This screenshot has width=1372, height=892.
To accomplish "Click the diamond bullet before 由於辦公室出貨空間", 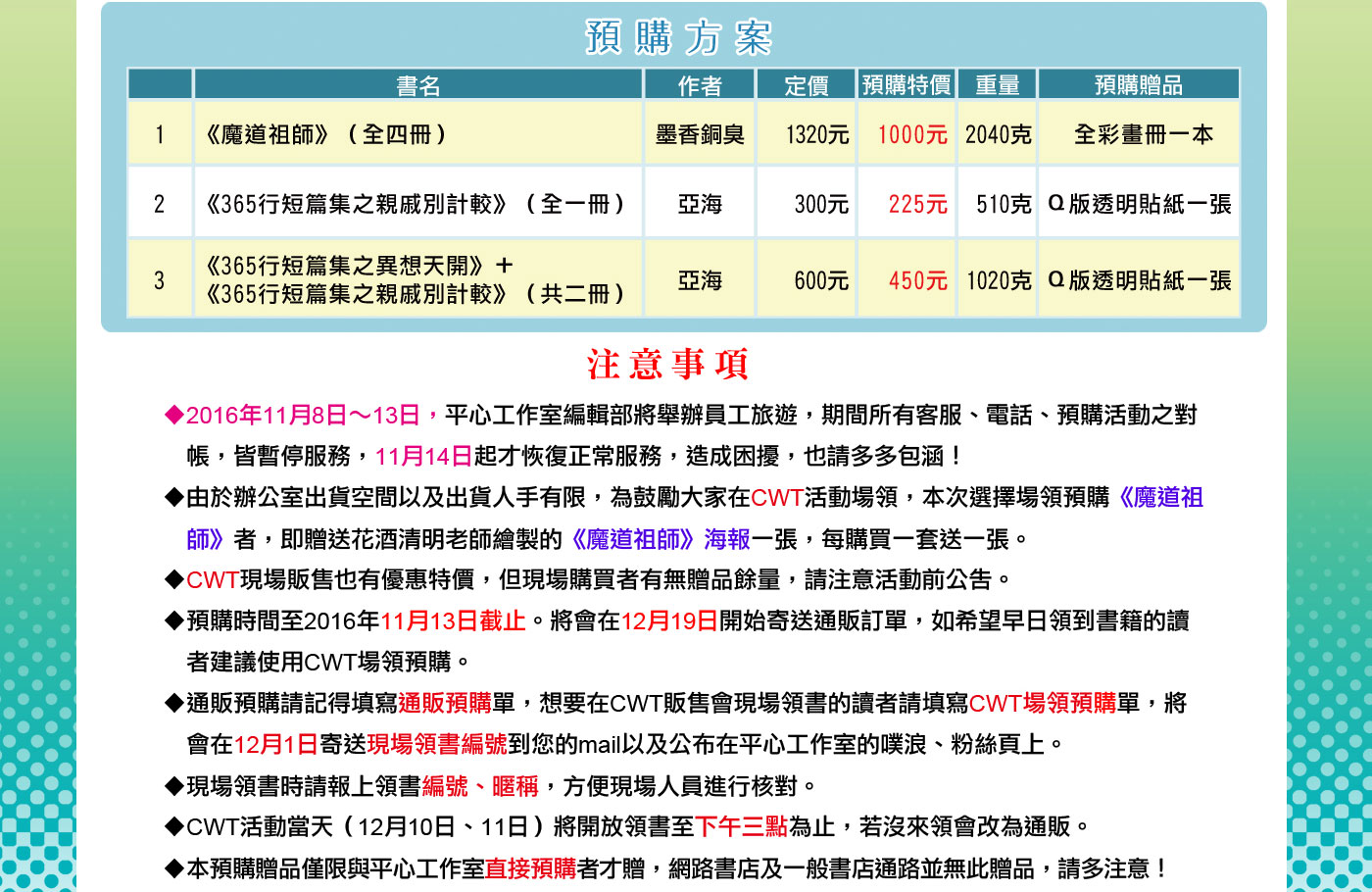I will [x=174, y=498].
